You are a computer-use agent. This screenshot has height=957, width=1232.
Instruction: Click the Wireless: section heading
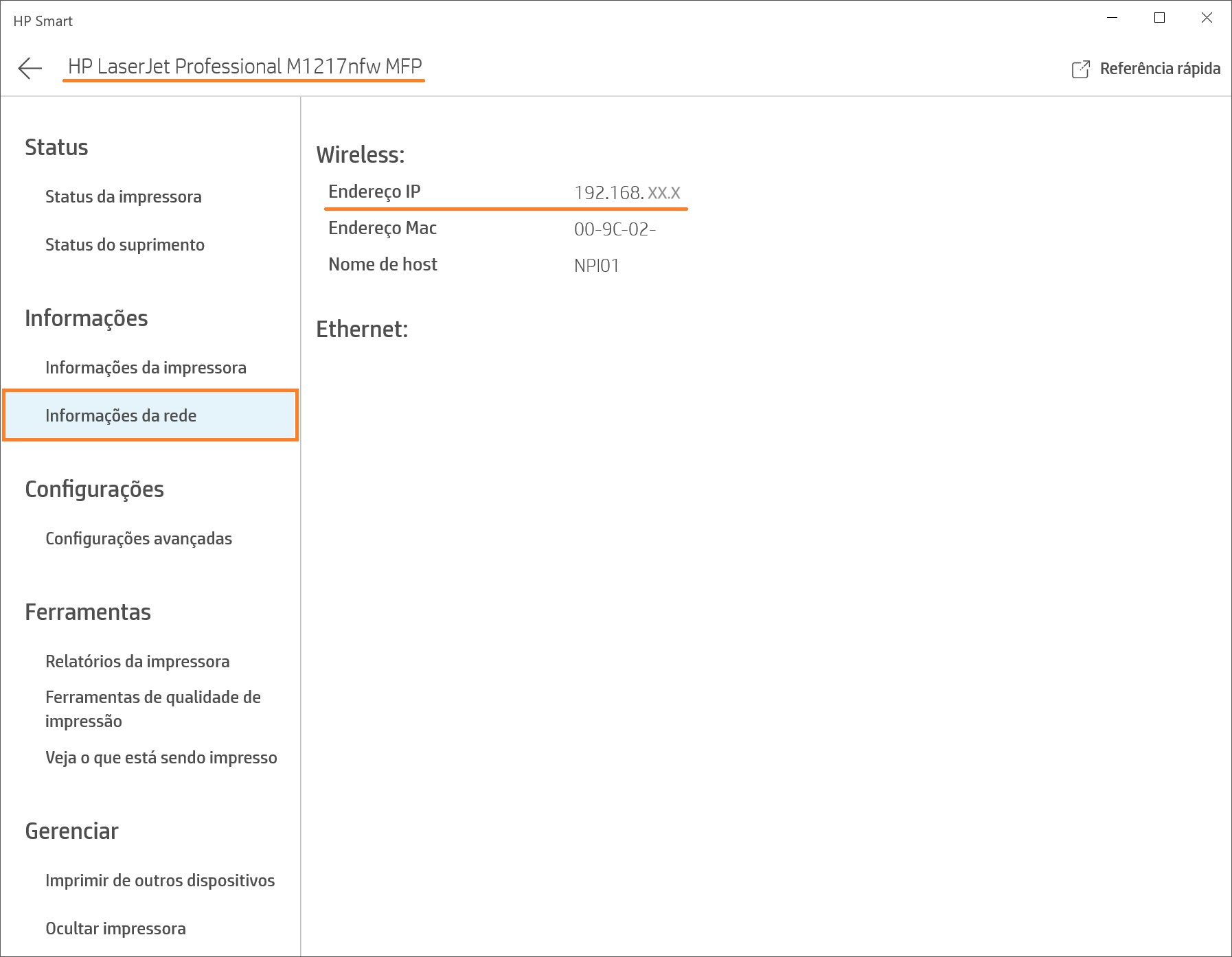pyautogui.click(x=361, y=155)
